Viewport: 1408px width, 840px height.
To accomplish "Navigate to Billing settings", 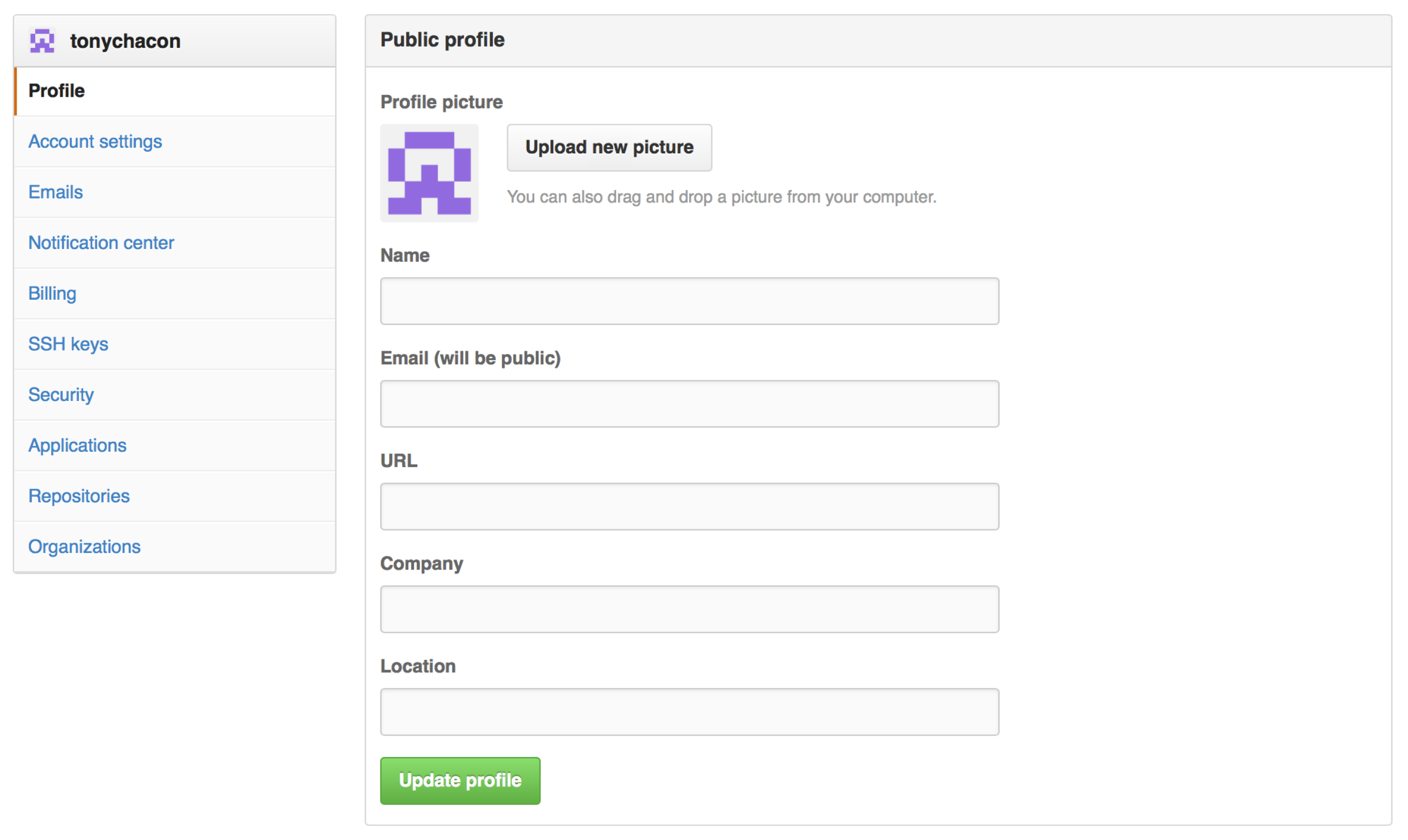I will (52, 294).
